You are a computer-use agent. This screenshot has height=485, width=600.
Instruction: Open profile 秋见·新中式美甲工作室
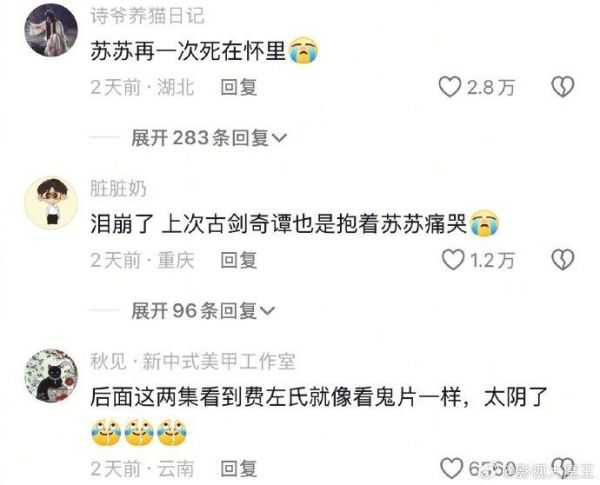[193, 361]
